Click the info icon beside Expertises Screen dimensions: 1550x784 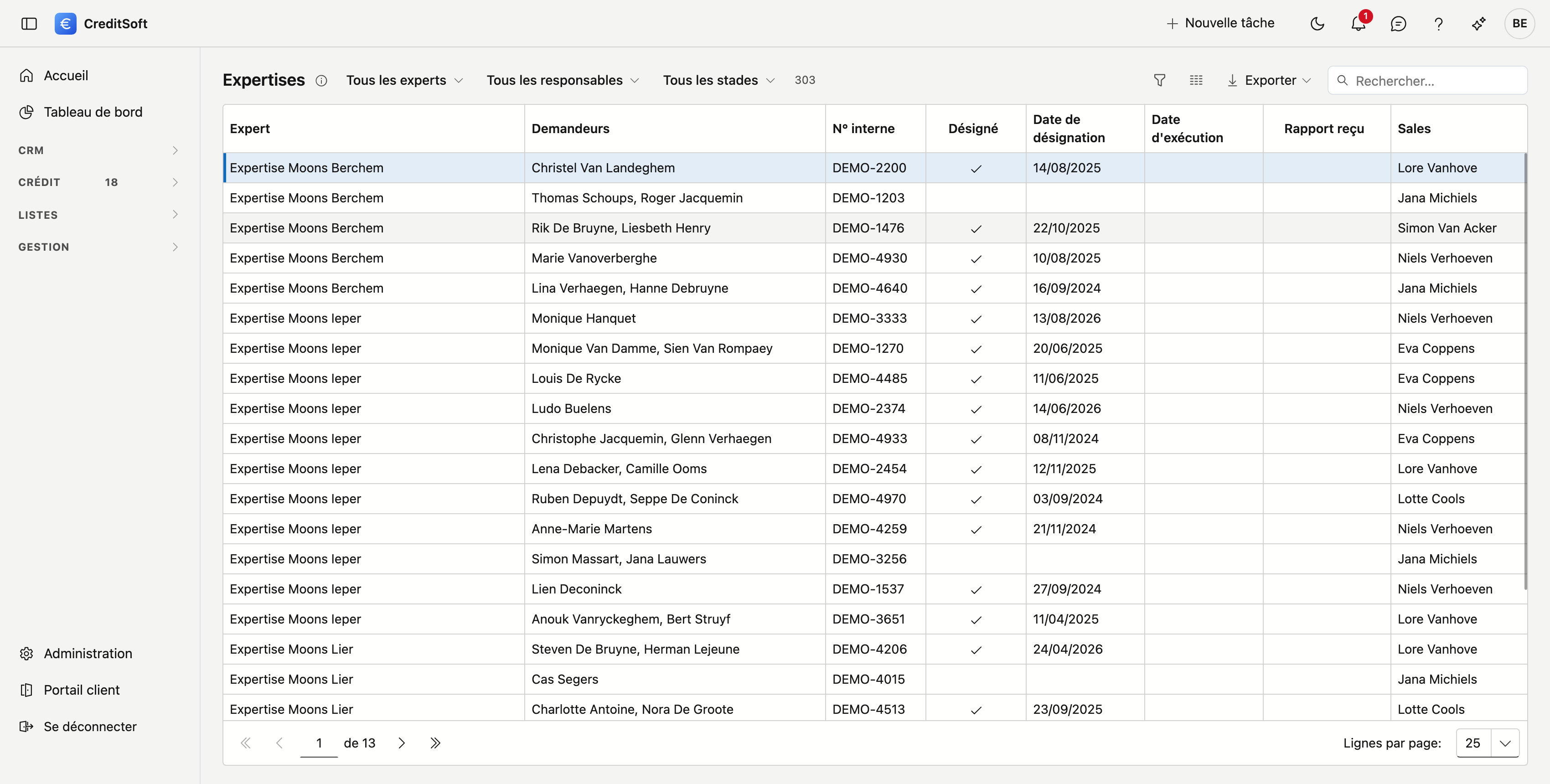321,81
